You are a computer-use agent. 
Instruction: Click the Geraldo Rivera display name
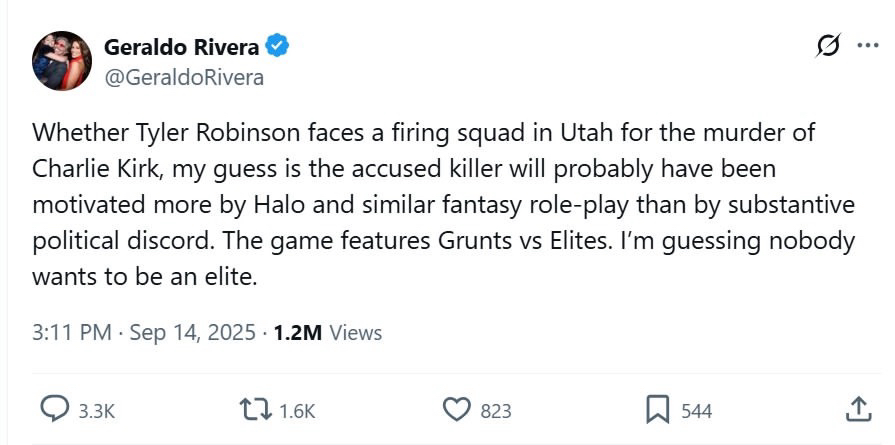pos(181,46)
